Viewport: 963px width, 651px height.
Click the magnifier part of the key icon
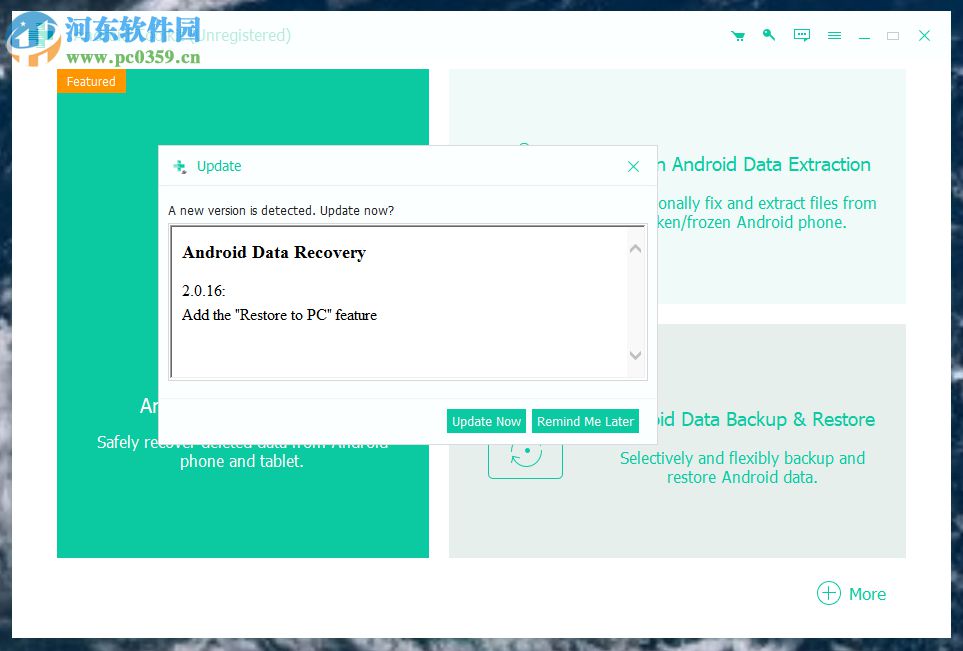click(x=765, y=32)
